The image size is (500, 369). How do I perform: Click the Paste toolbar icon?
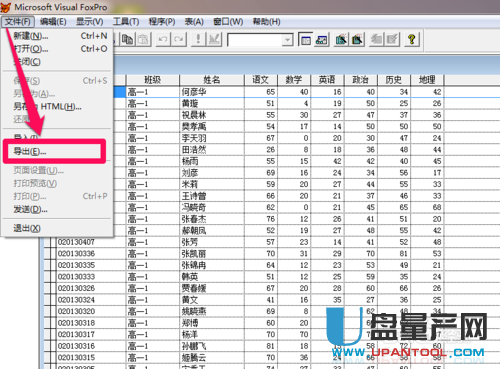point(143,40)
